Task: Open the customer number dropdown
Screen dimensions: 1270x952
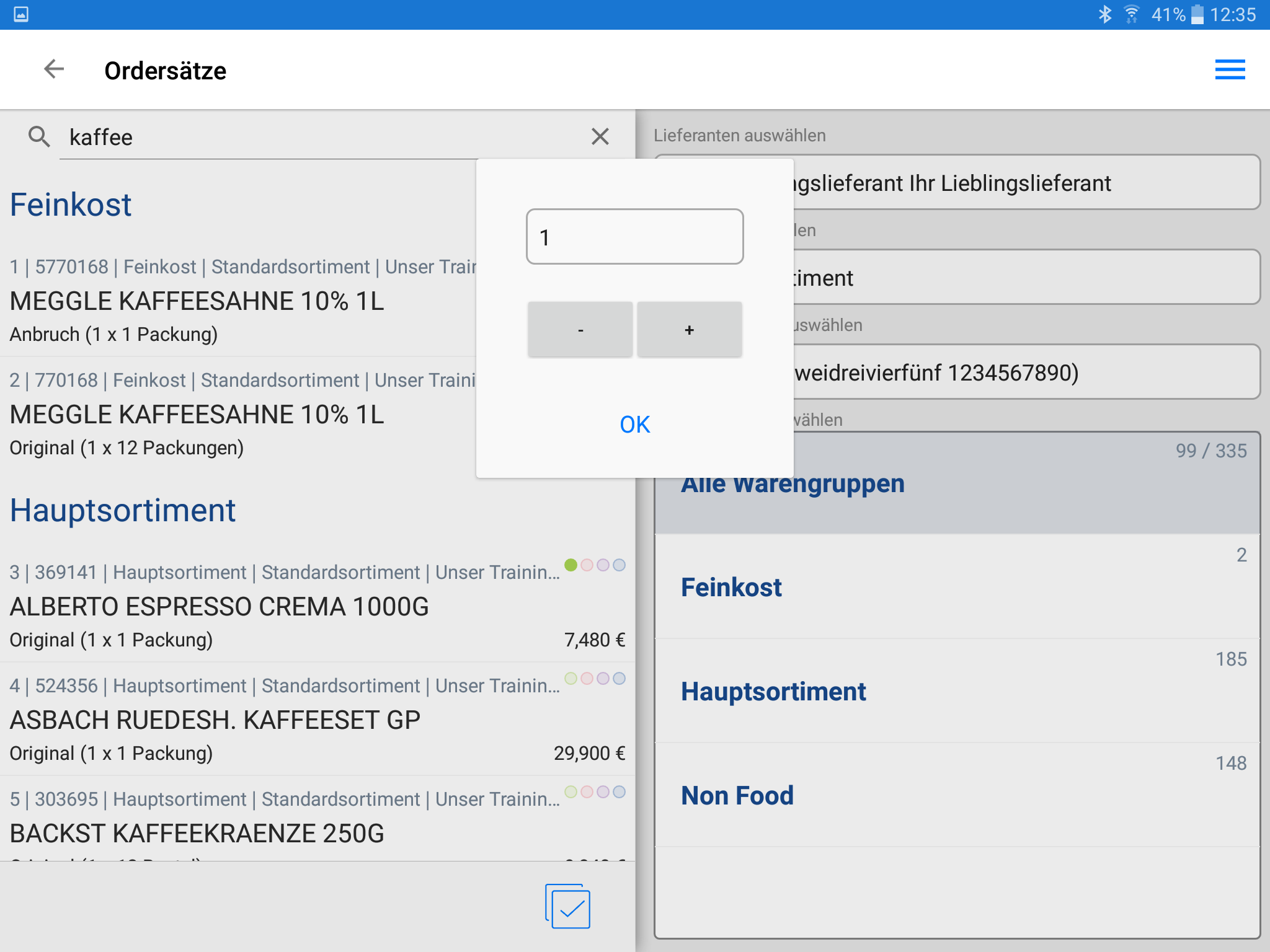Action: pos(1023,372)
